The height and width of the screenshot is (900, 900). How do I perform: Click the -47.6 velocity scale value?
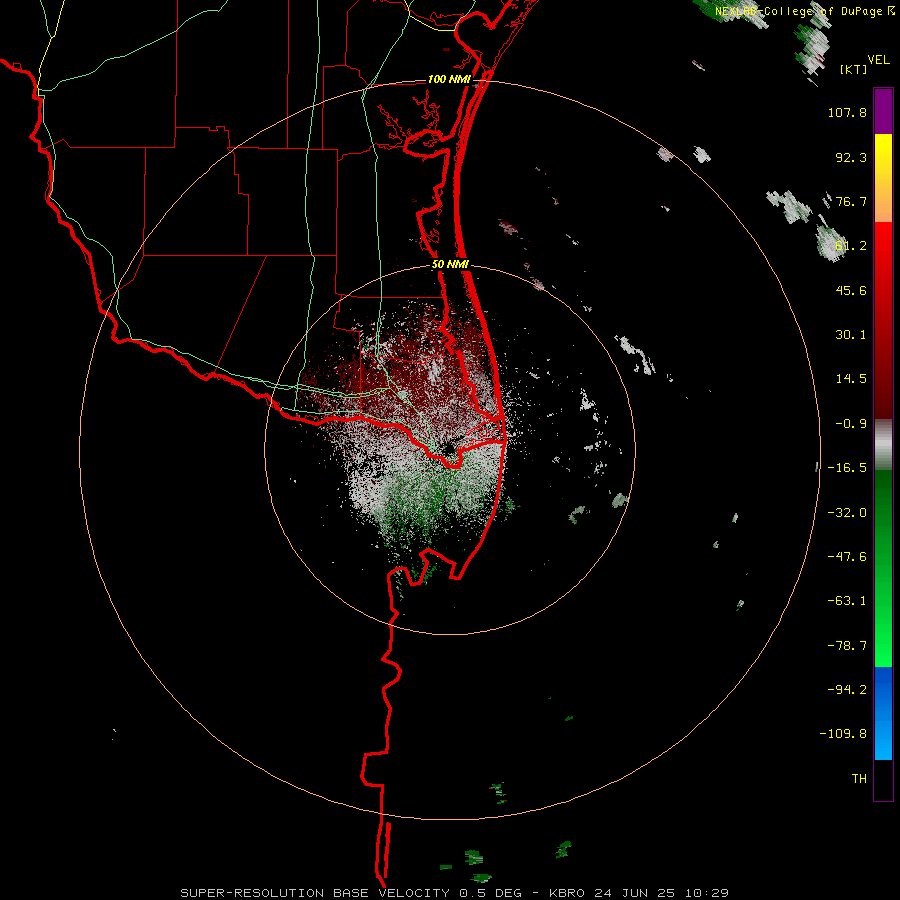click(x=847, y=557)
